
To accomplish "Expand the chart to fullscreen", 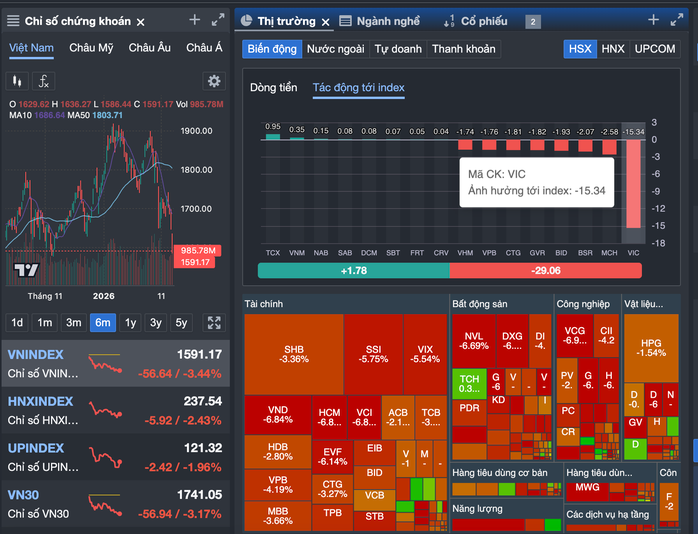I will (213, 323).
